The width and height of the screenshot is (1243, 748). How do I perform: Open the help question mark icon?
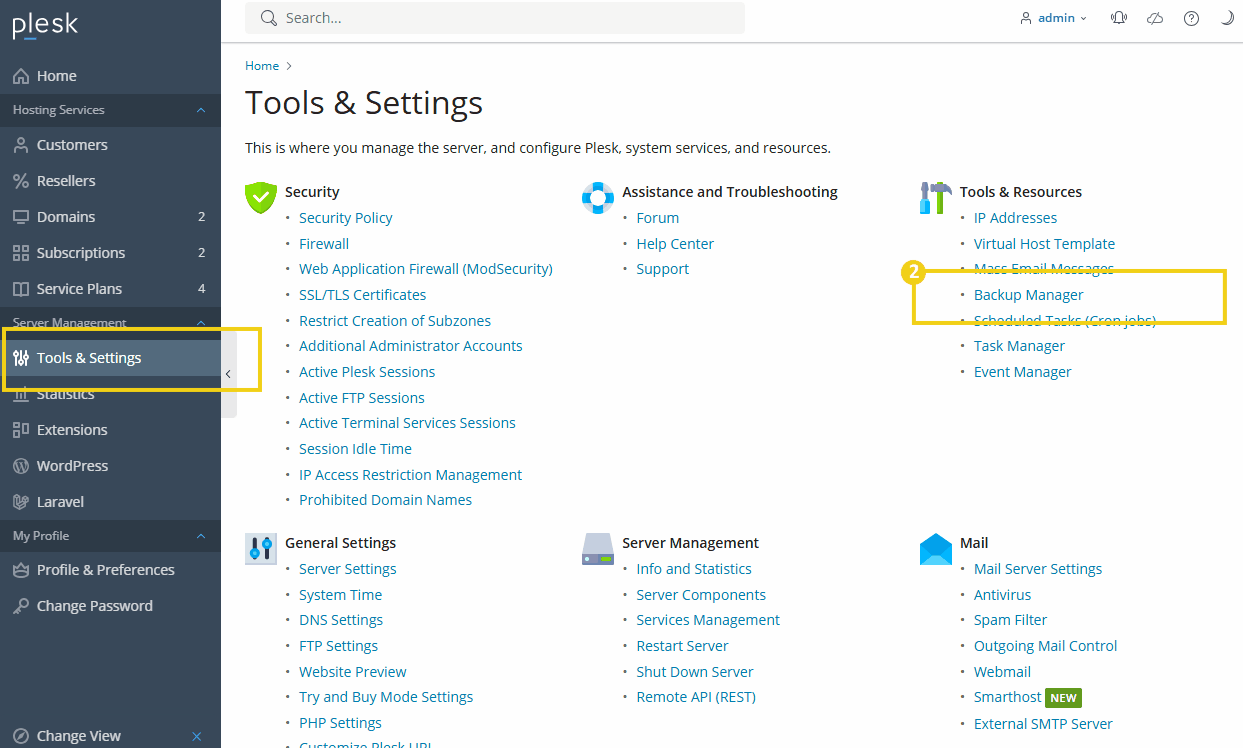[x=1191, y=18]
